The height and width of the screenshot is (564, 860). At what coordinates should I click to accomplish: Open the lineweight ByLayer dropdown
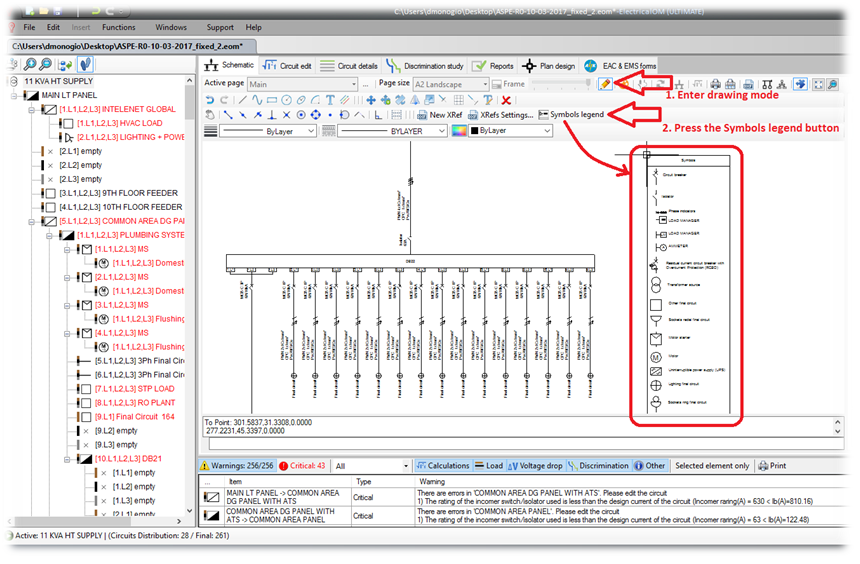(x=268, y=132)
